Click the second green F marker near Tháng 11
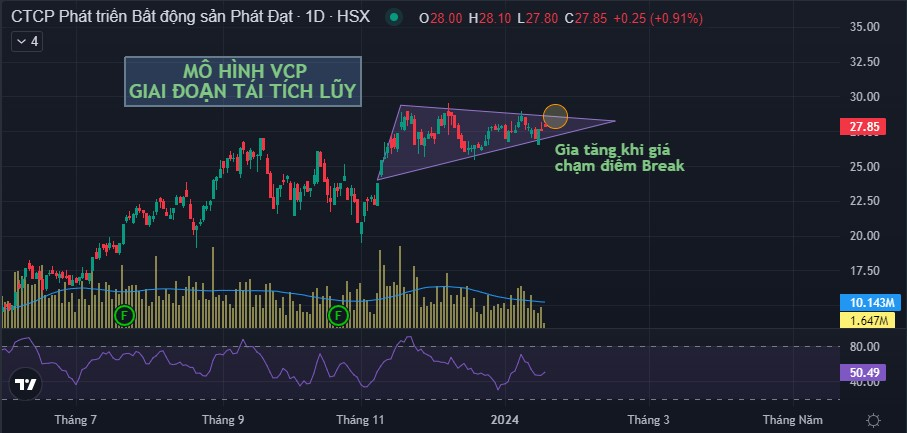Screen dimensions: 907x433 (338, 316)
